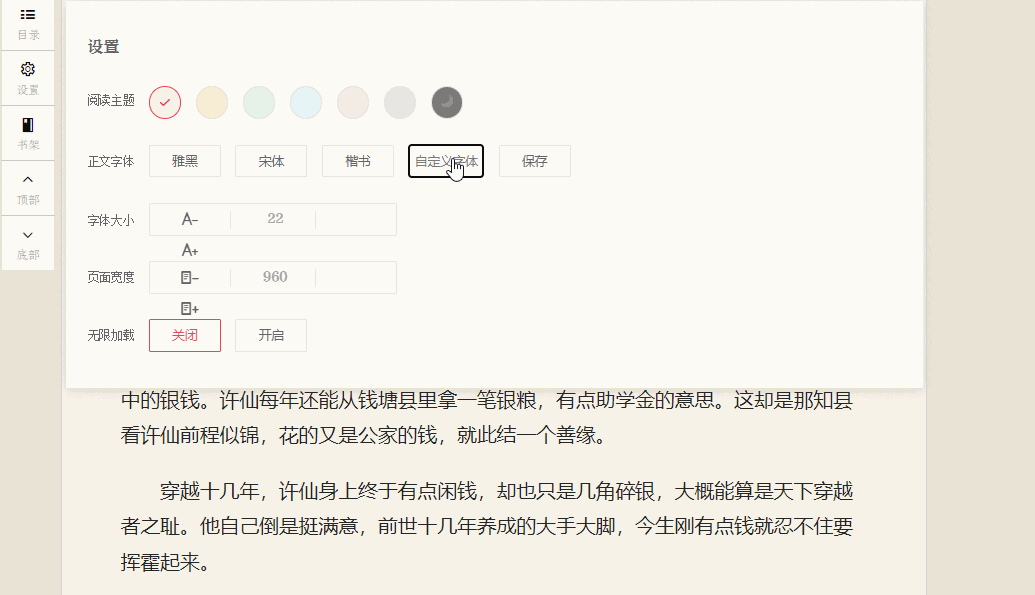The height and width of the screenshot is (595, 1035).
Task: Open the 自定义字体 custom font option
Action: click(445, 160)
